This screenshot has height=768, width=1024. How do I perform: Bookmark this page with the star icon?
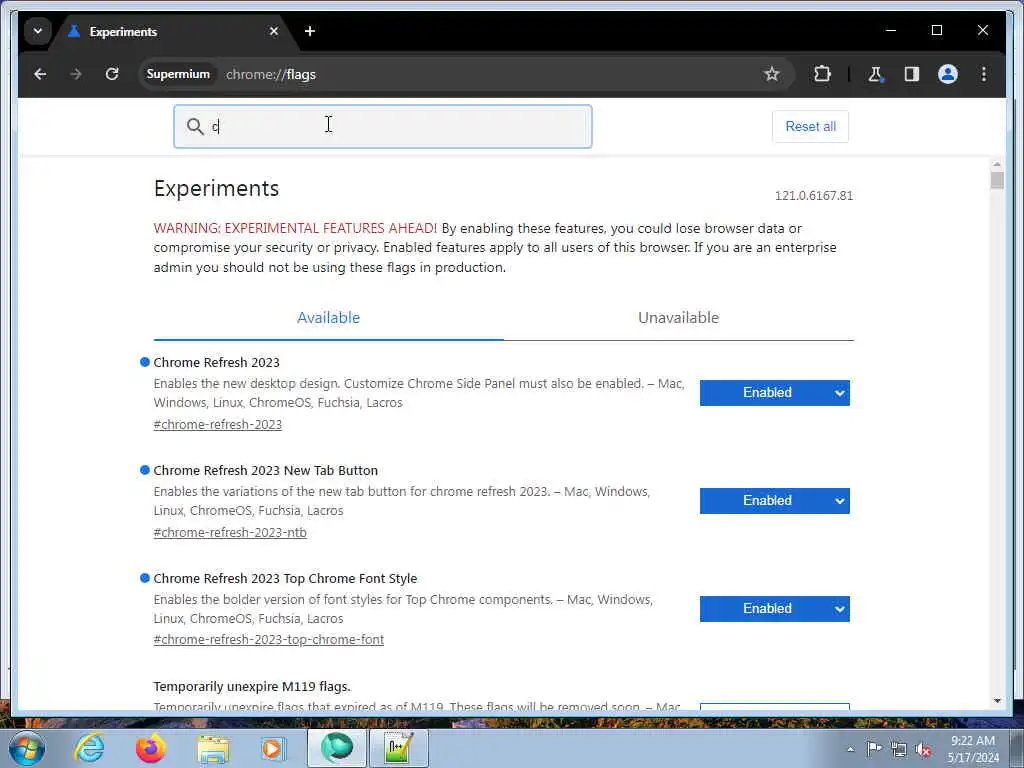(x=772, y=74)
